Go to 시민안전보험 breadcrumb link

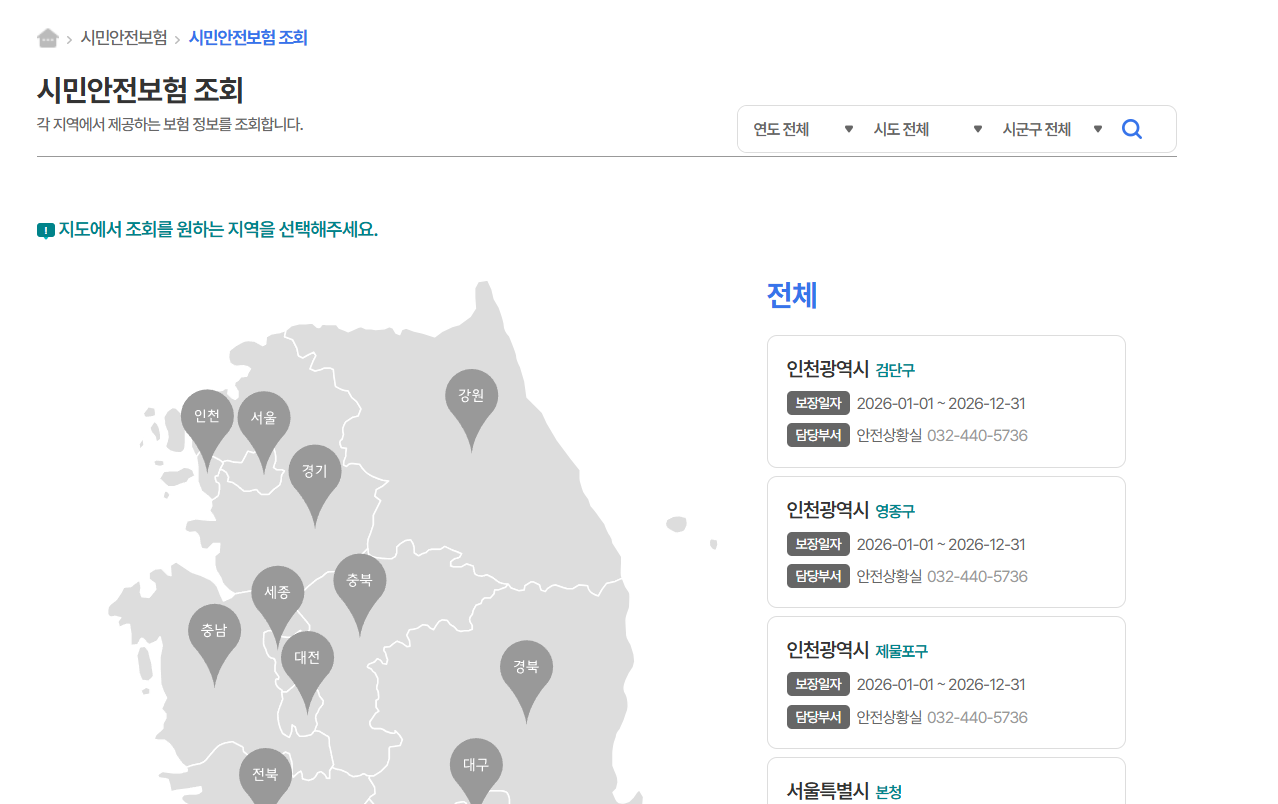[x=124, y=38]
